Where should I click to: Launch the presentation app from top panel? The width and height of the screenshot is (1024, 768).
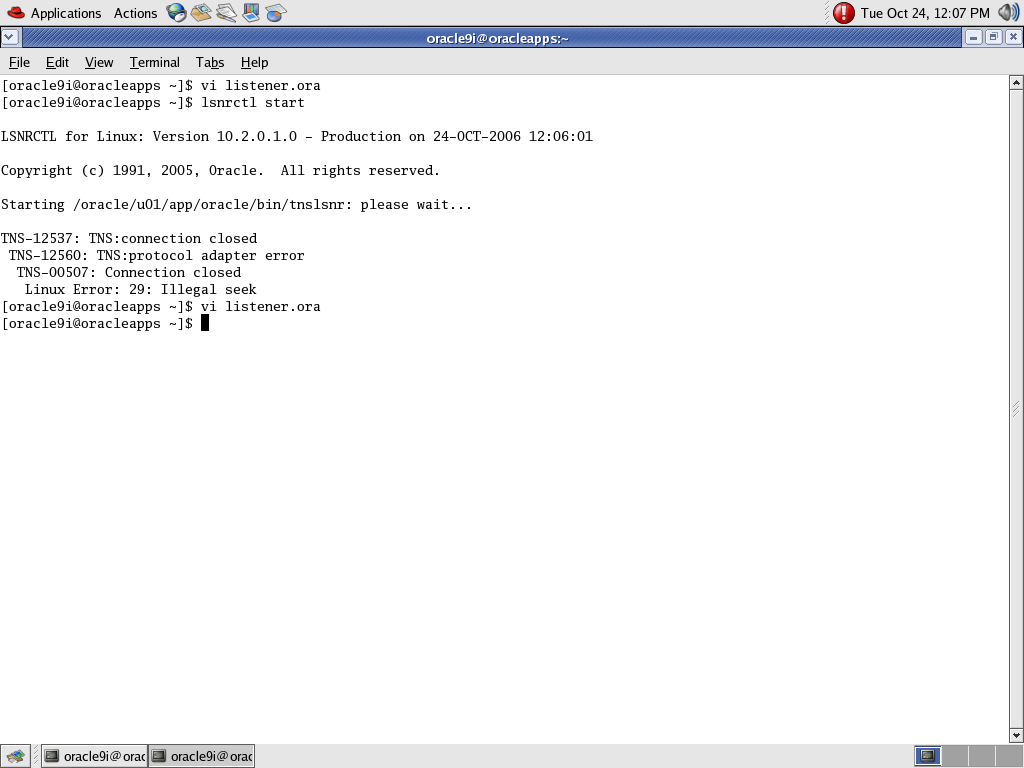(x=251, y=13)
